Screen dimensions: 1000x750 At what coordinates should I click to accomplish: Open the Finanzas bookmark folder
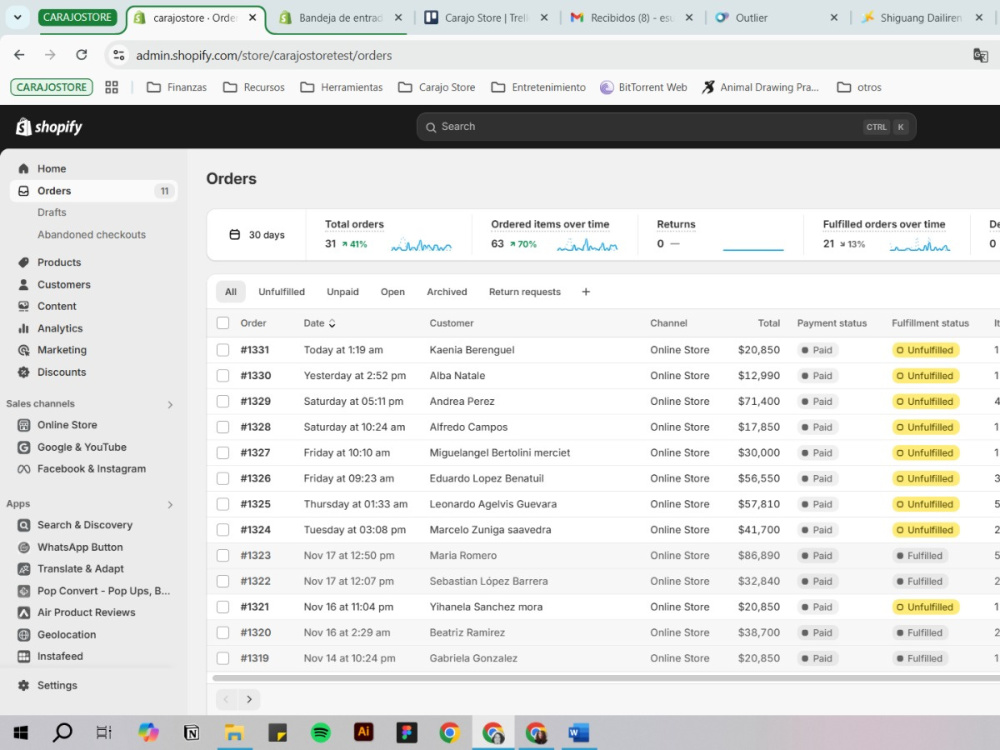click(x=177, y=87)
